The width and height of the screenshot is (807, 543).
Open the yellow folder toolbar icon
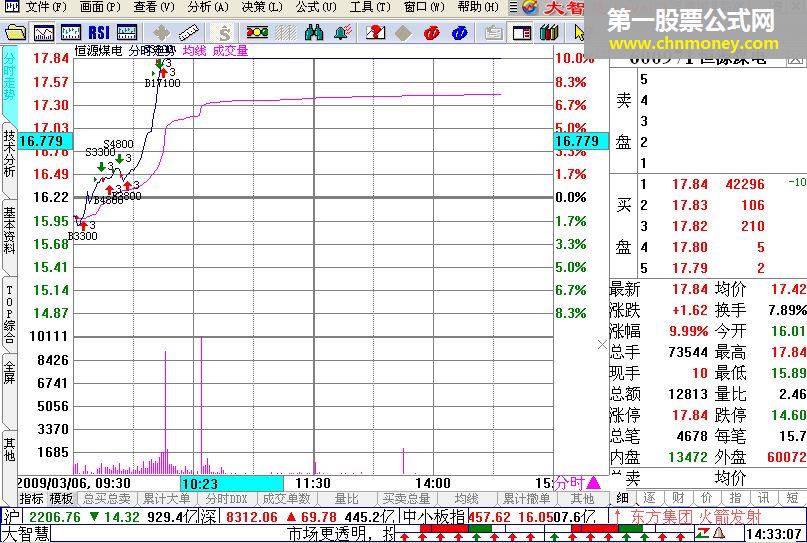point(15,33)
